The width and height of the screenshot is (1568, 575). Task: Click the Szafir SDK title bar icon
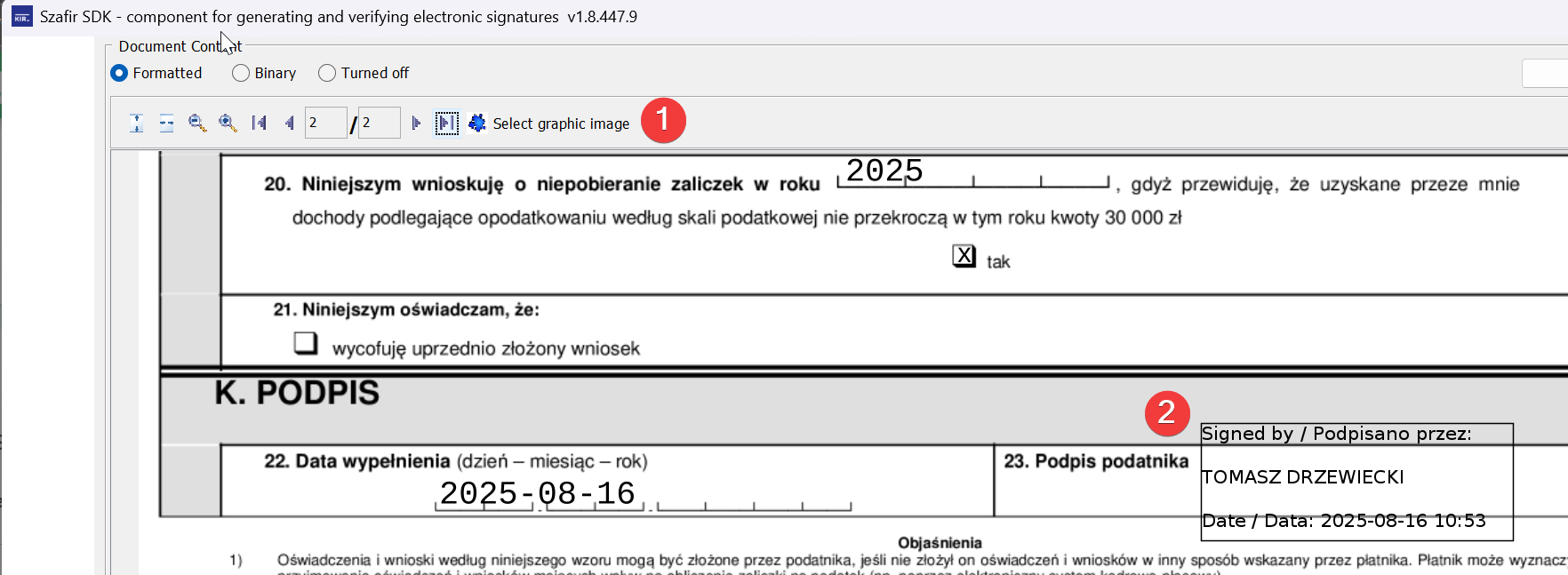coord(21,17)
